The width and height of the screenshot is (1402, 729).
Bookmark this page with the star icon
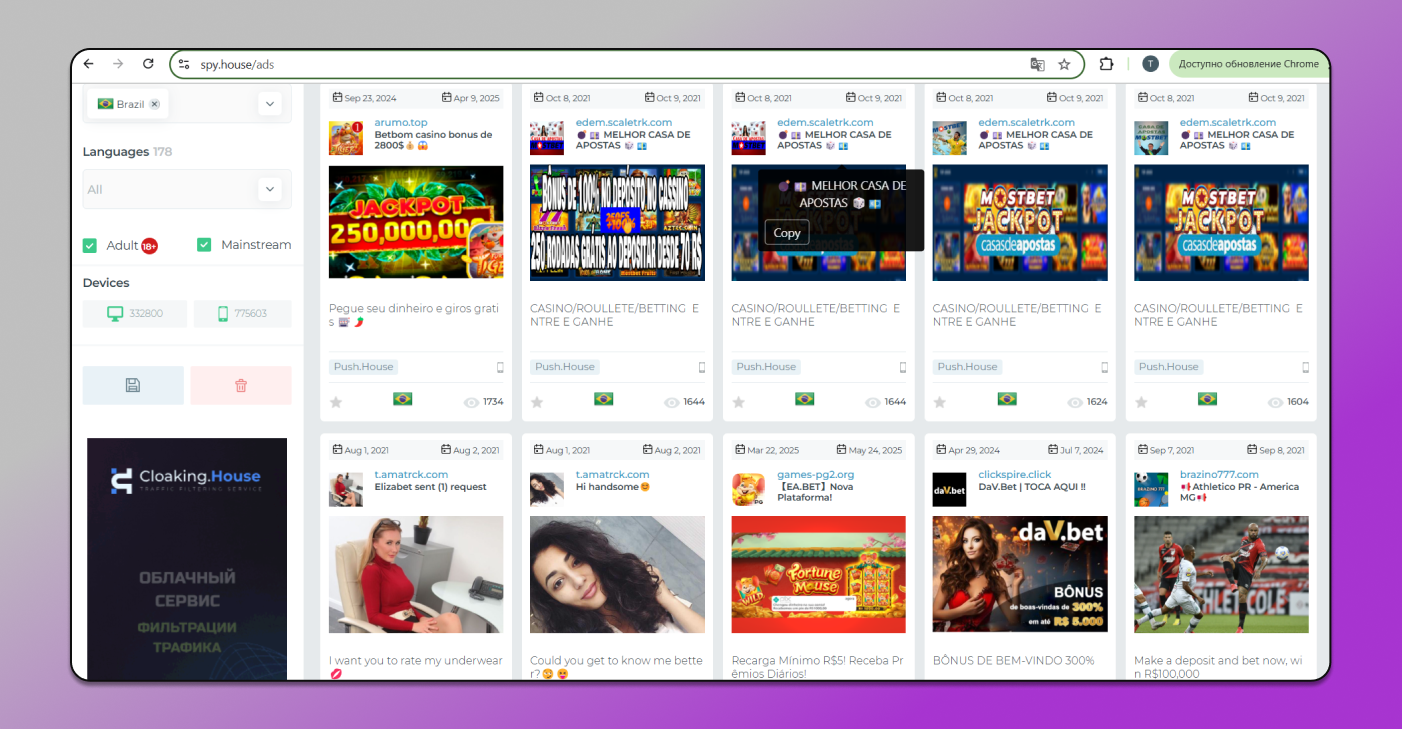pyautogui.click(x=1064, y=64)
